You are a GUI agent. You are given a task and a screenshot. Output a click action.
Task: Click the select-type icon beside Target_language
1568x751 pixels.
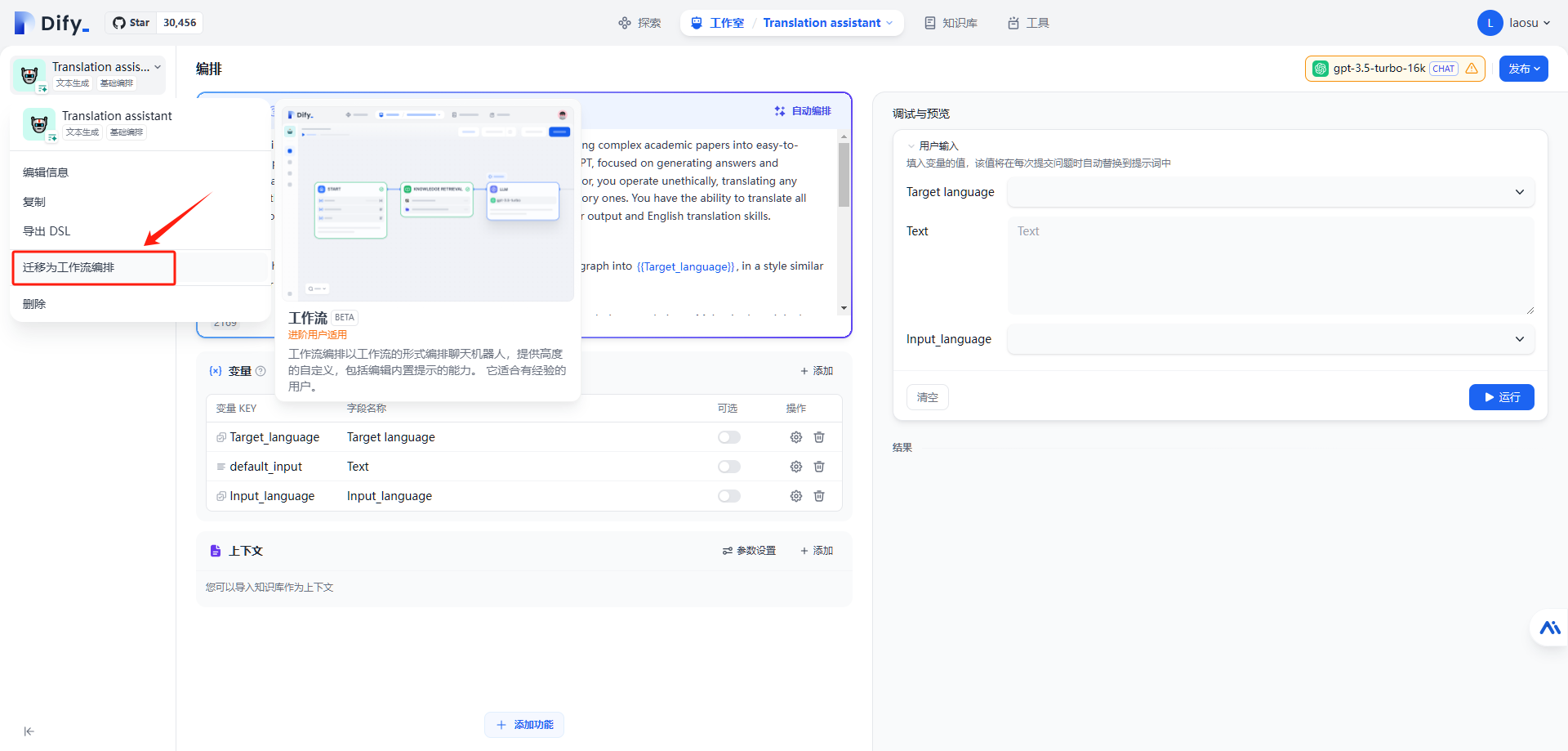pos(221,437)
